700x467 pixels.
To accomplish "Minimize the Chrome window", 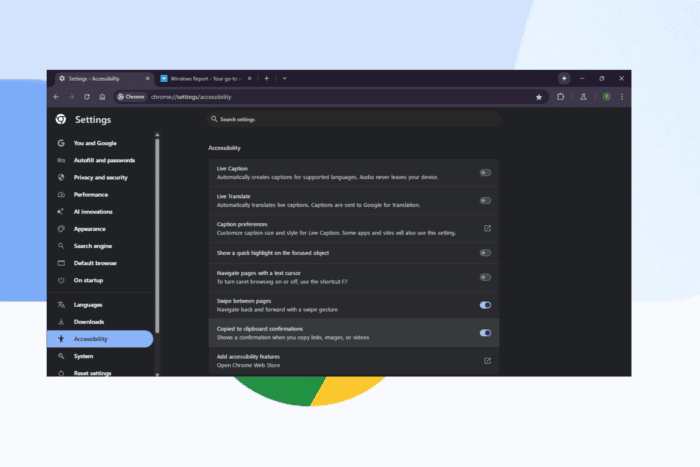I will point(582,78).
